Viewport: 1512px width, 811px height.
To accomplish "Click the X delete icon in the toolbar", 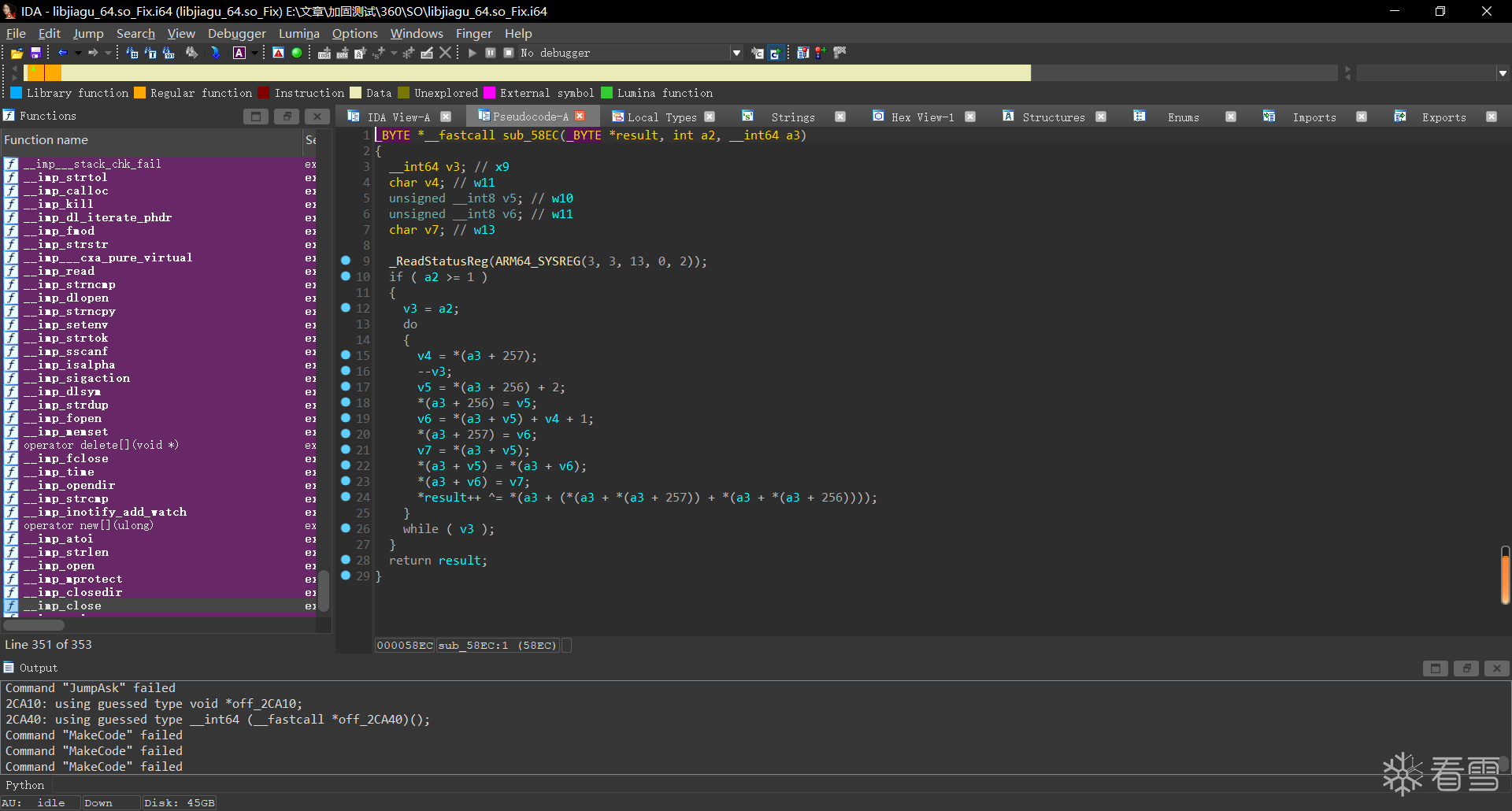I will [x=446, y=53].
